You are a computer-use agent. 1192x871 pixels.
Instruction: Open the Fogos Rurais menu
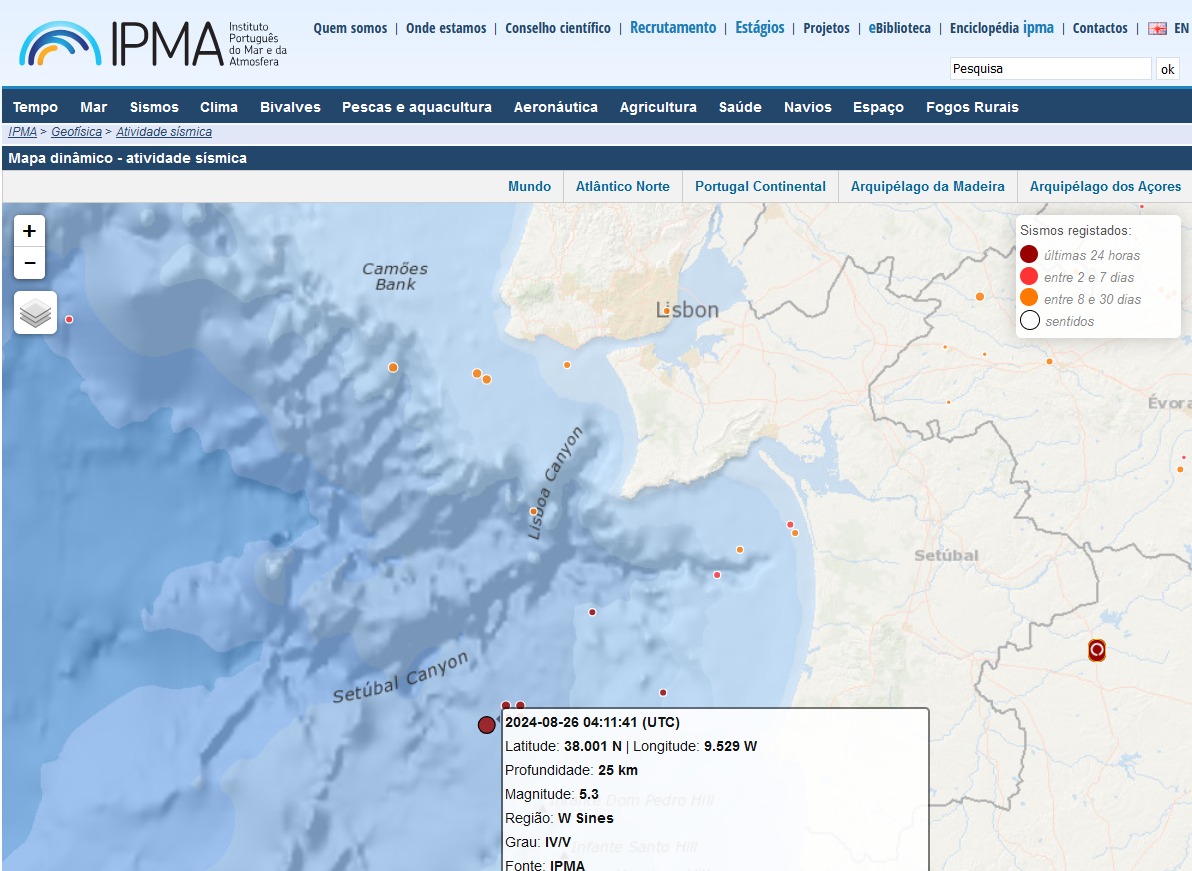click(972, 107)
